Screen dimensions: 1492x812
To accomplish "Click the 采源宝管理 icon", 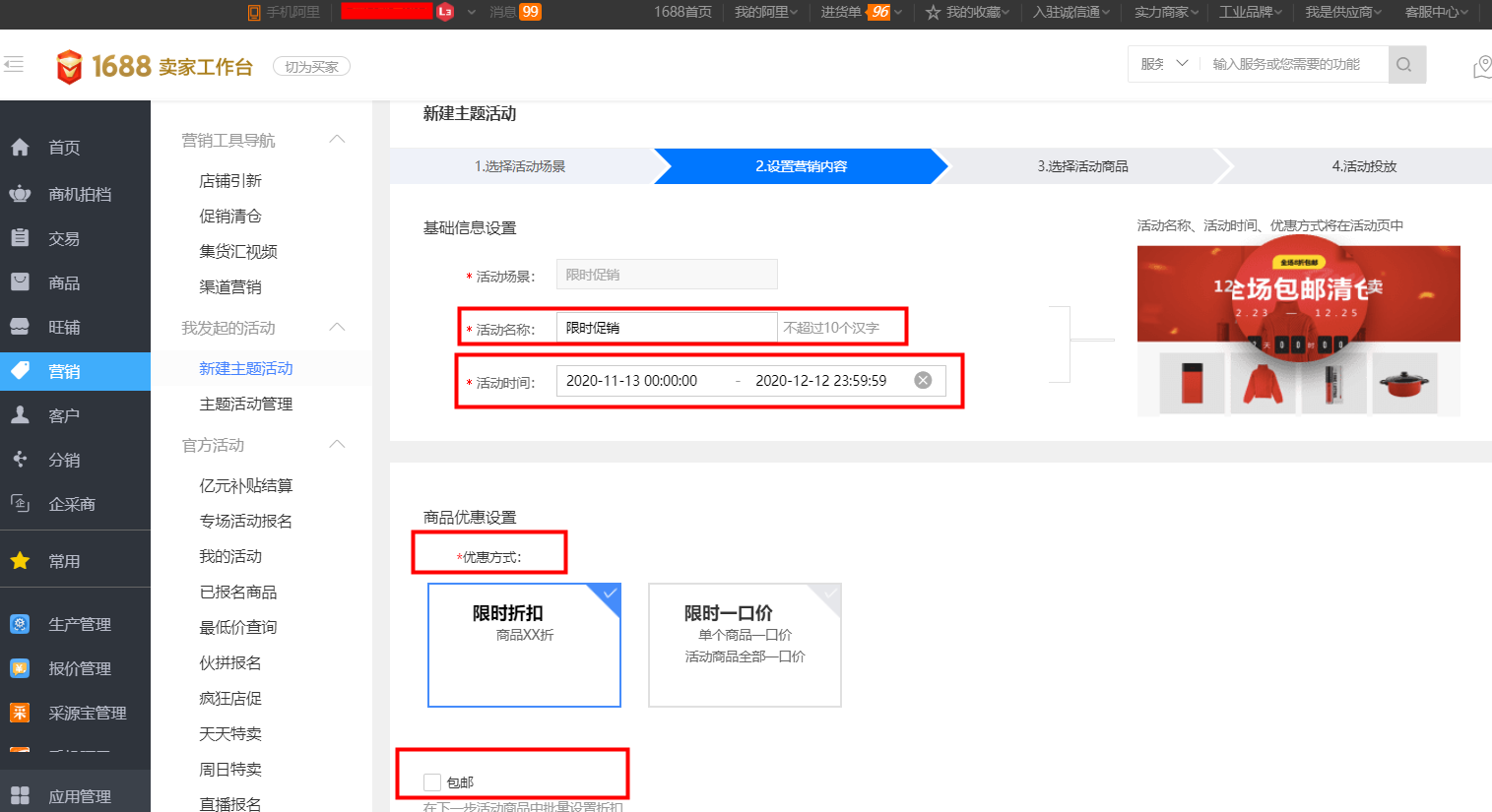I will tap(21, 713).
